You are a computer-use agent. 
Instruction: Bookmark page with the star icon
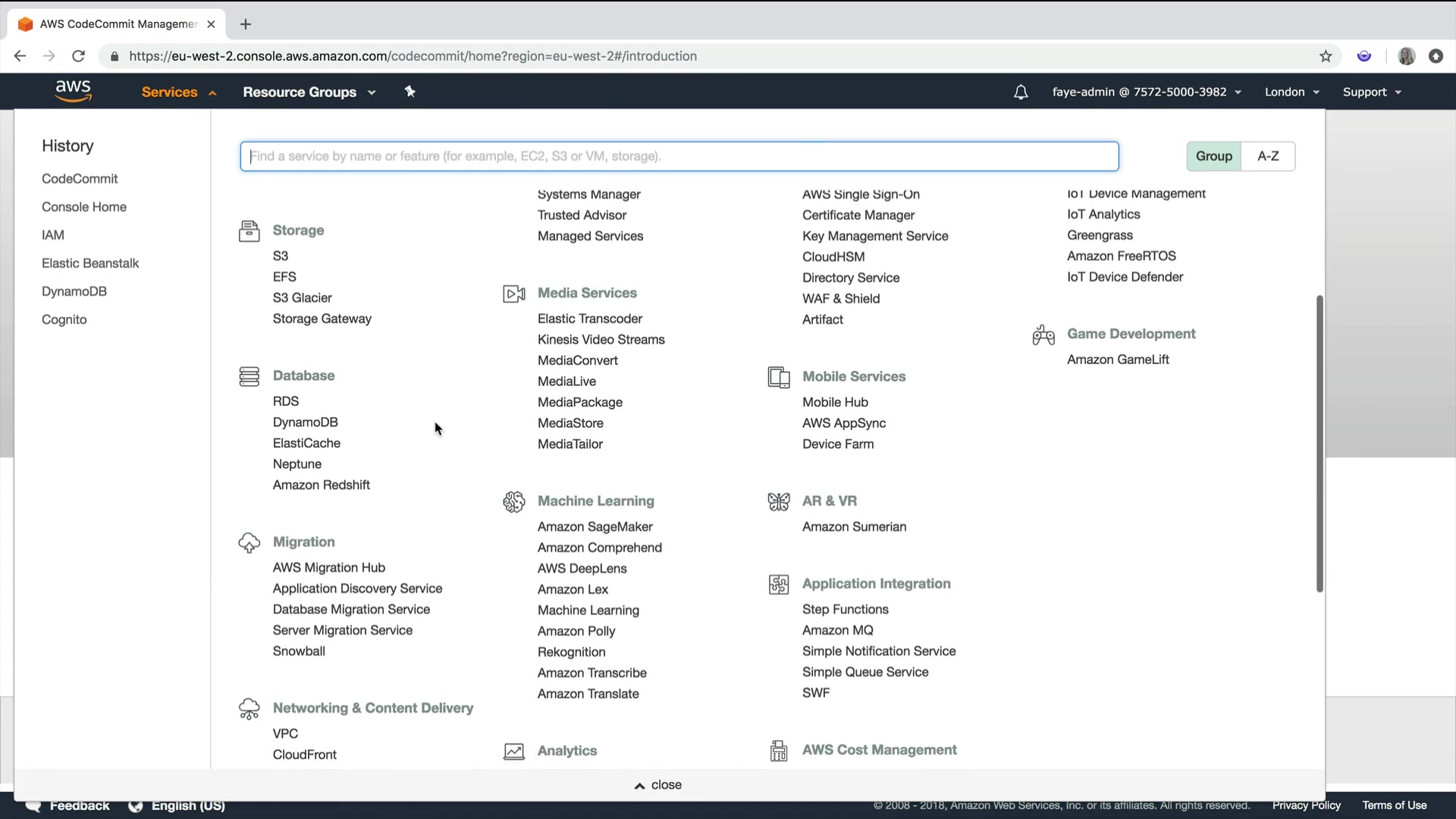tap(1326, 56)
